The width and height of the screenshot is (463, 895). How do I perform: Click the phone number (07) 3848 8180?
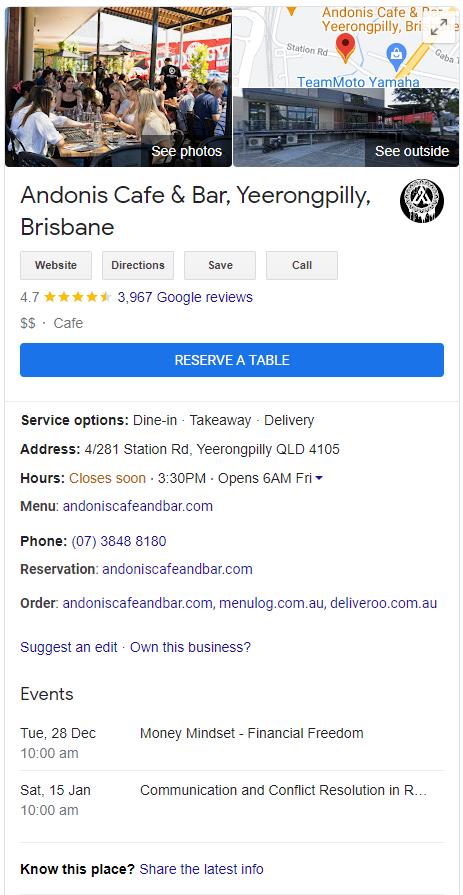119,541
